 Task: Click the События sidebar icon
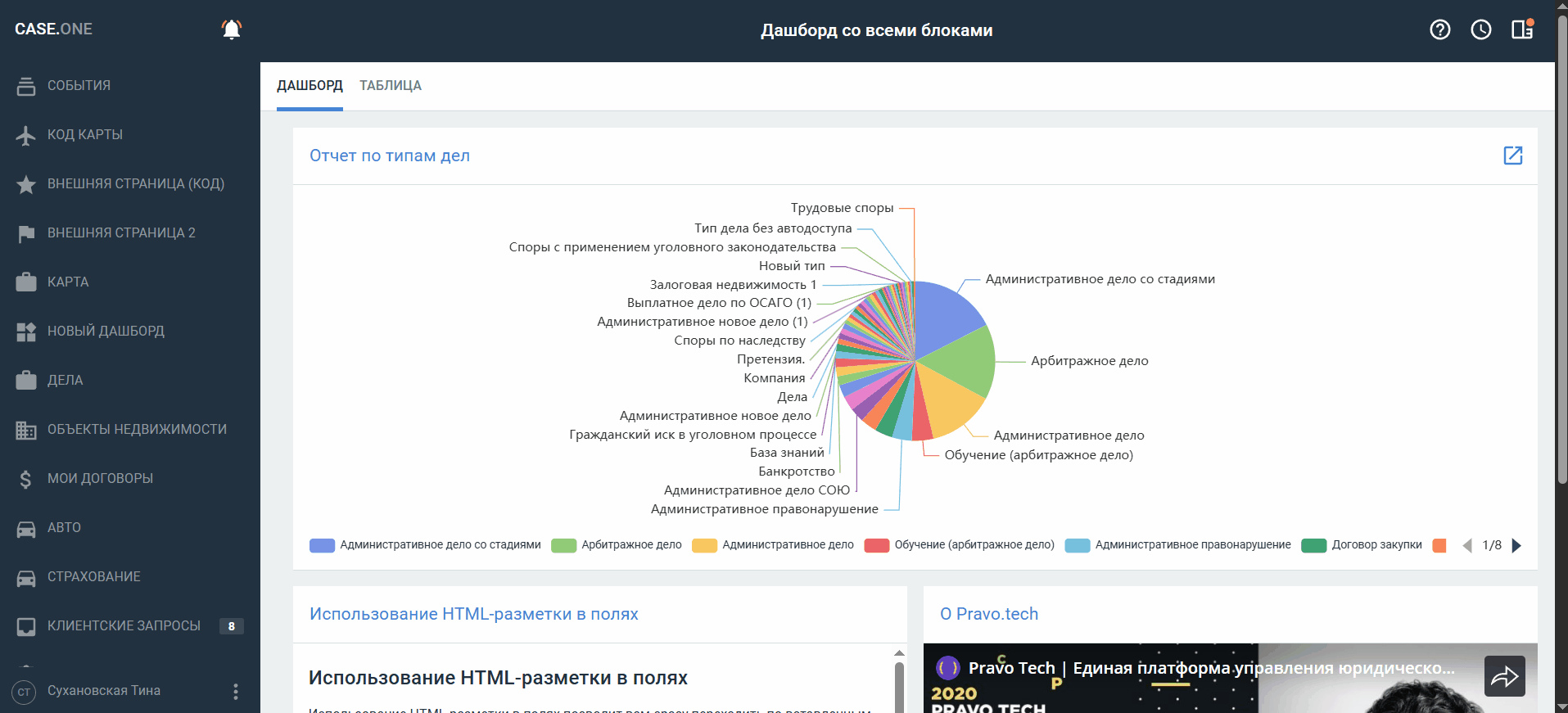coord(26,86)
